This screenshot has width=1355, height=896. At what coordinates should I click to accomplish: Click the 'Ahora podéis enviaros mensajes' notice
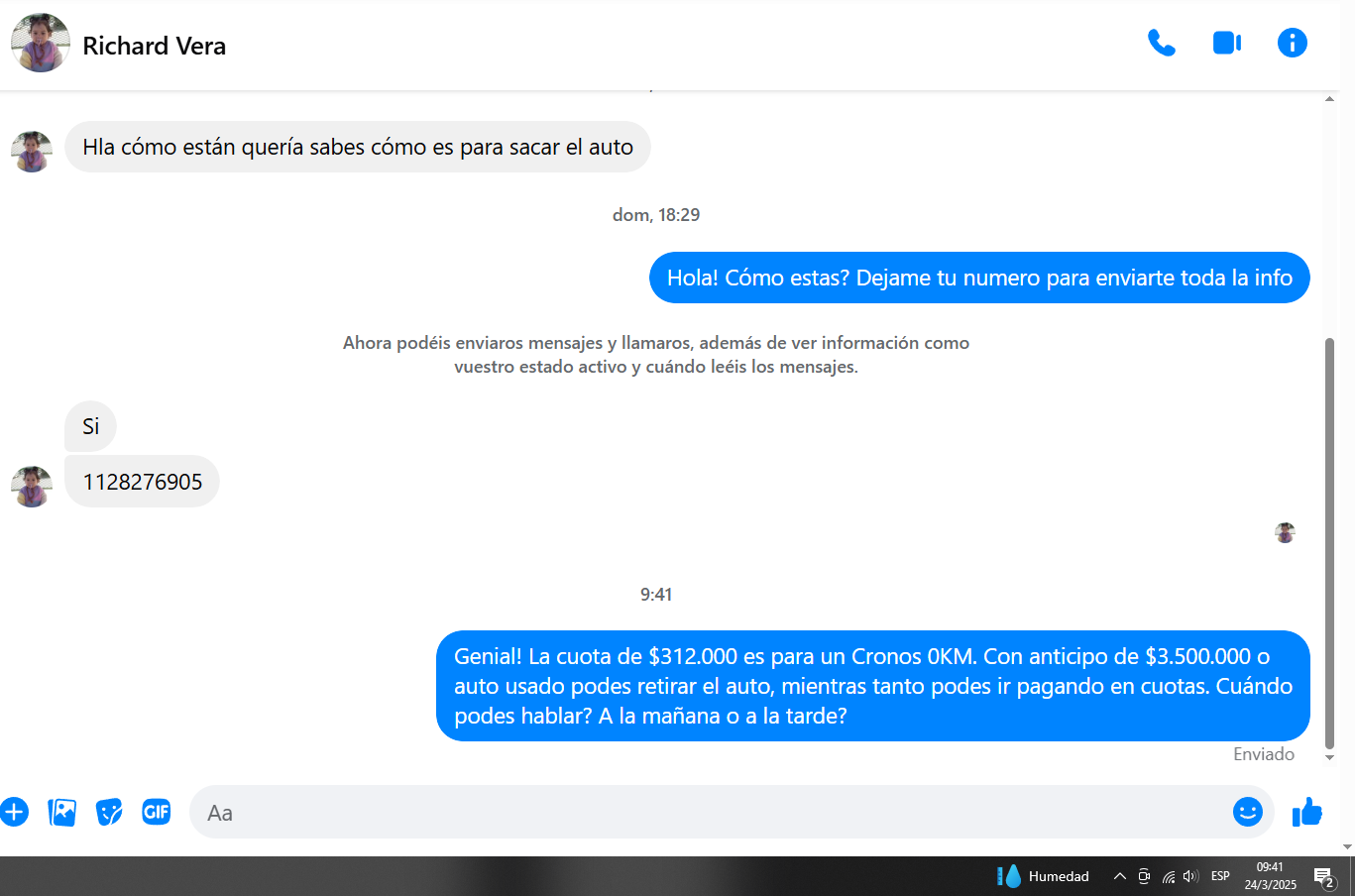656,355
